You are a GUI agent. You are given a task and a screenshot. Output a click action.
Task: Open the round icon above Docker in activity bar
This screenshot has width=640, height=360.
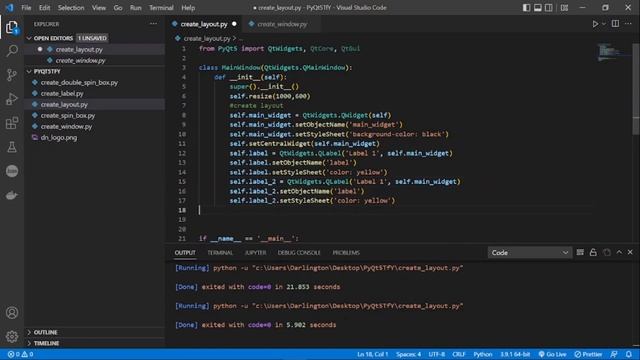(12, 171)
